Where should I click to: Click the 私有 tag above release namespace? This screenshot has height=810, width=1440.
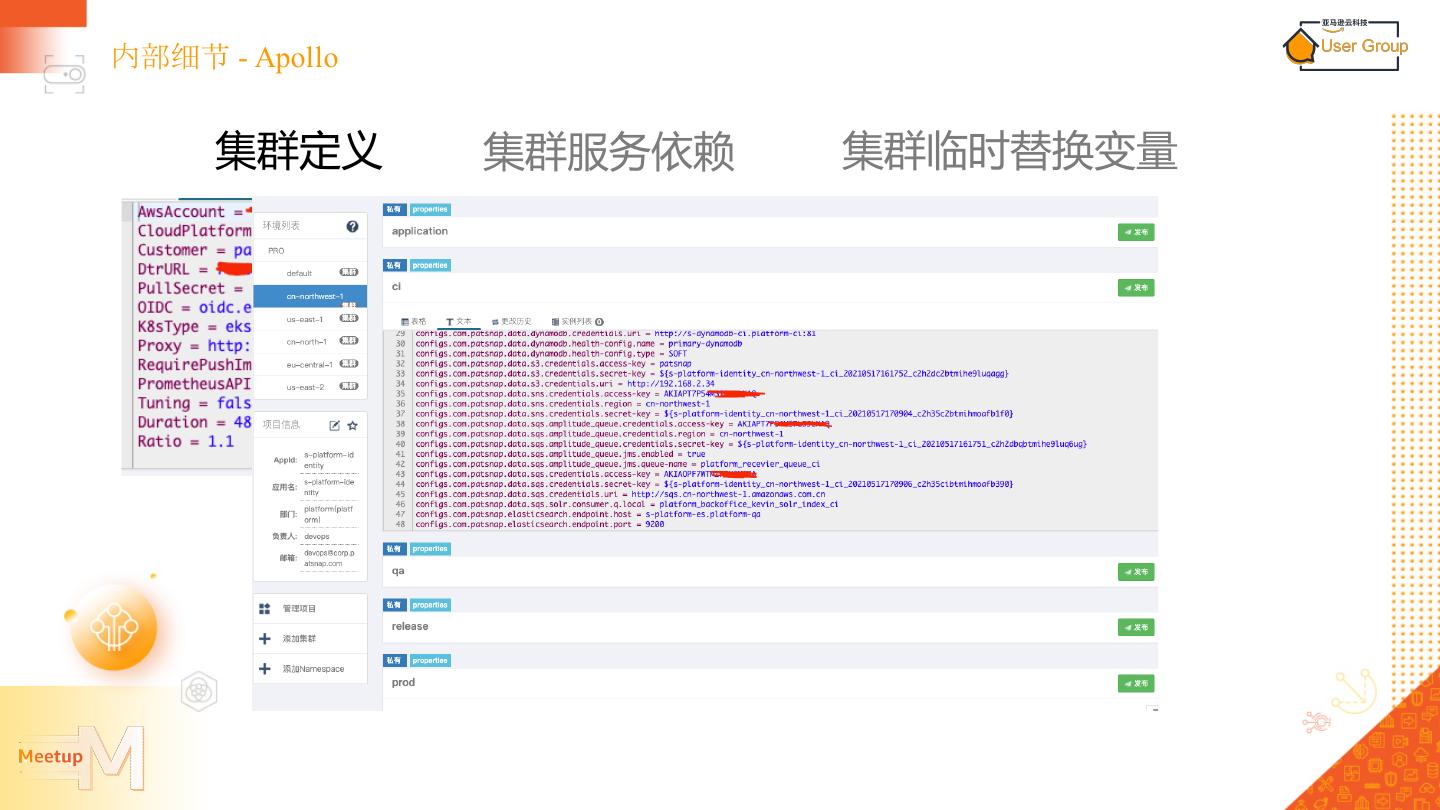[x=394, y=604]
